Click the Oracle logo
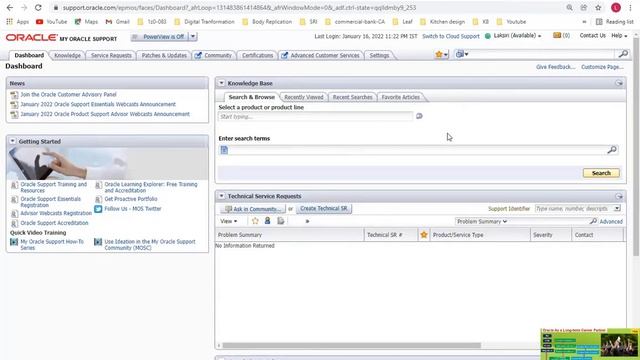Viewport: 640px width, 360px height. (x=31, y=38)
